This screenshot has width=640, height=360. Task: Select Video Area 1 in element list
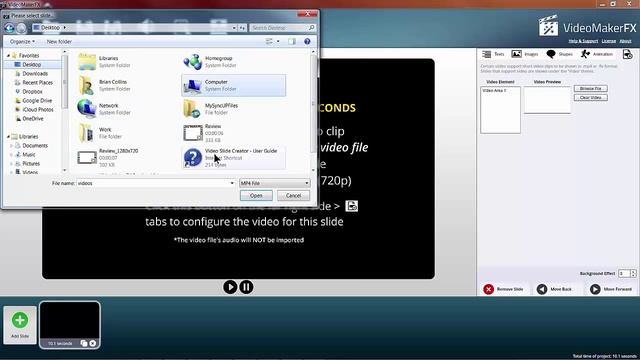click(495, 91)
